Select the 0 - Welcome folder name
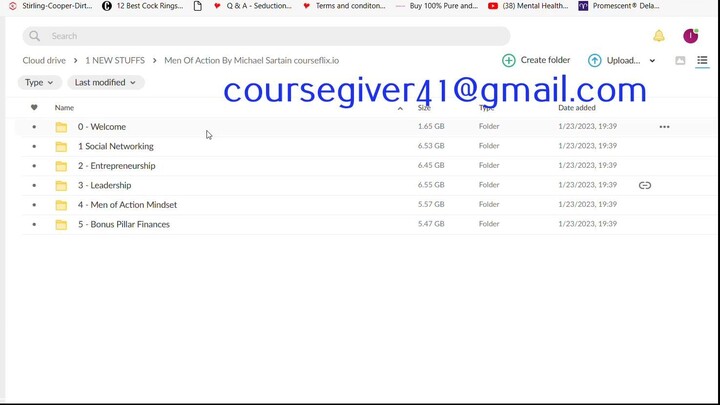The height and width of the screenshot is (405, 720). pos(101,127)
